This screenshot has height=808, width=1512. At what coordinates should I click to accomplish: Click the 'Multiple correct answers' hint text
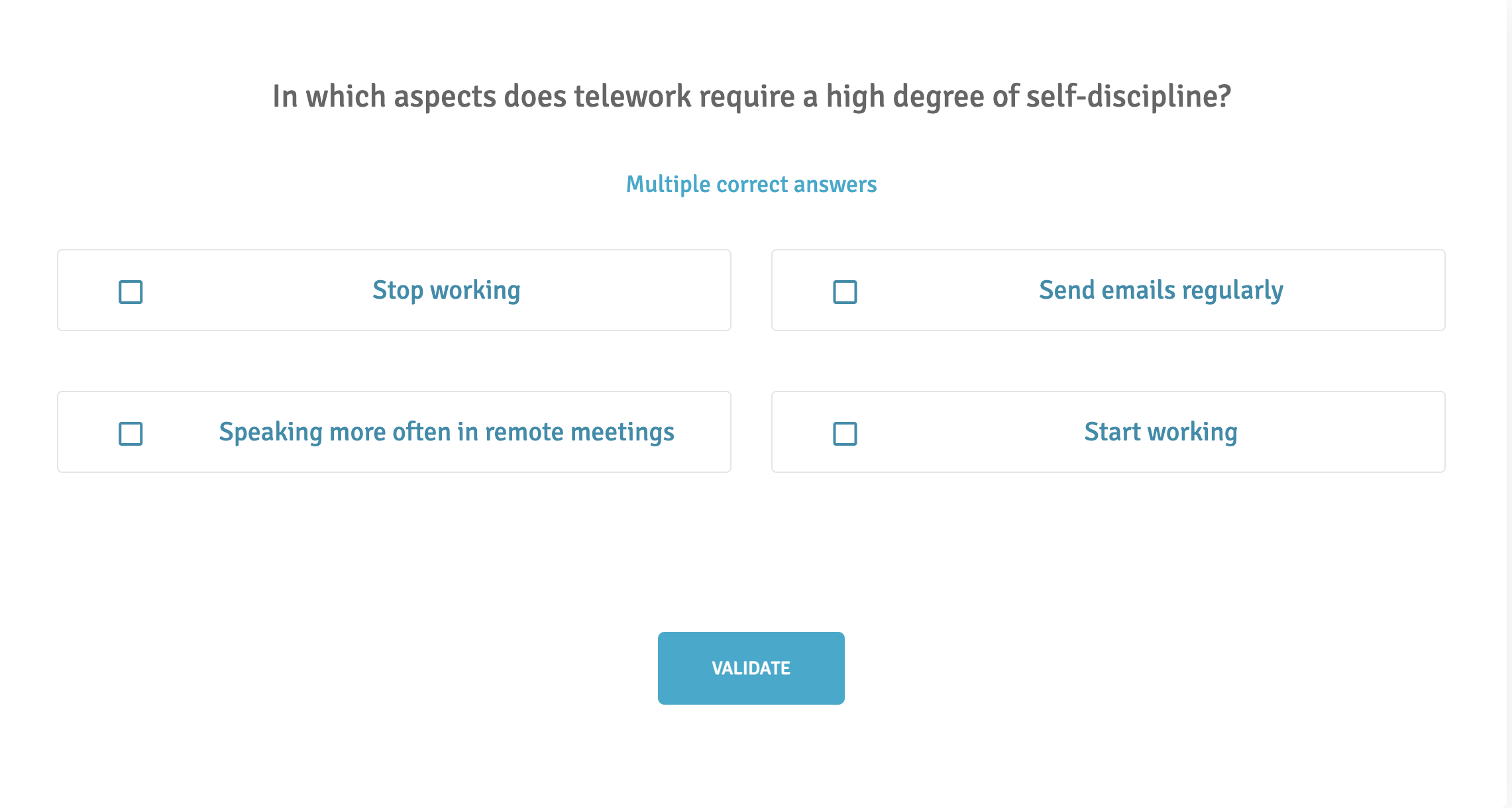point(751,184)
